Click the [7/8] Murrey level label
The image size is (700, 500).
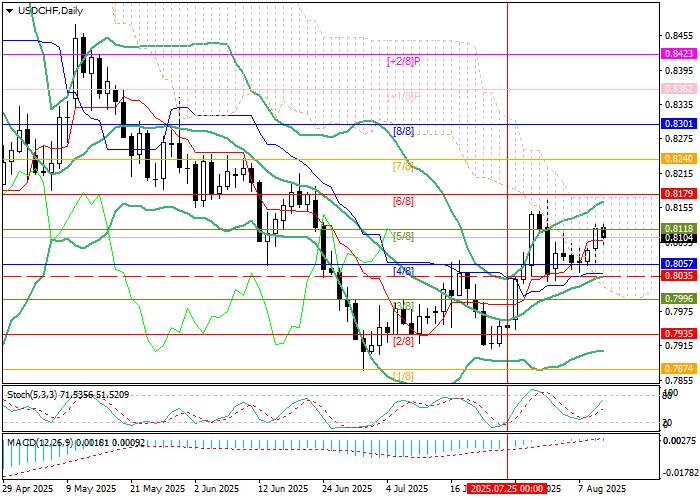coord(403,167)
